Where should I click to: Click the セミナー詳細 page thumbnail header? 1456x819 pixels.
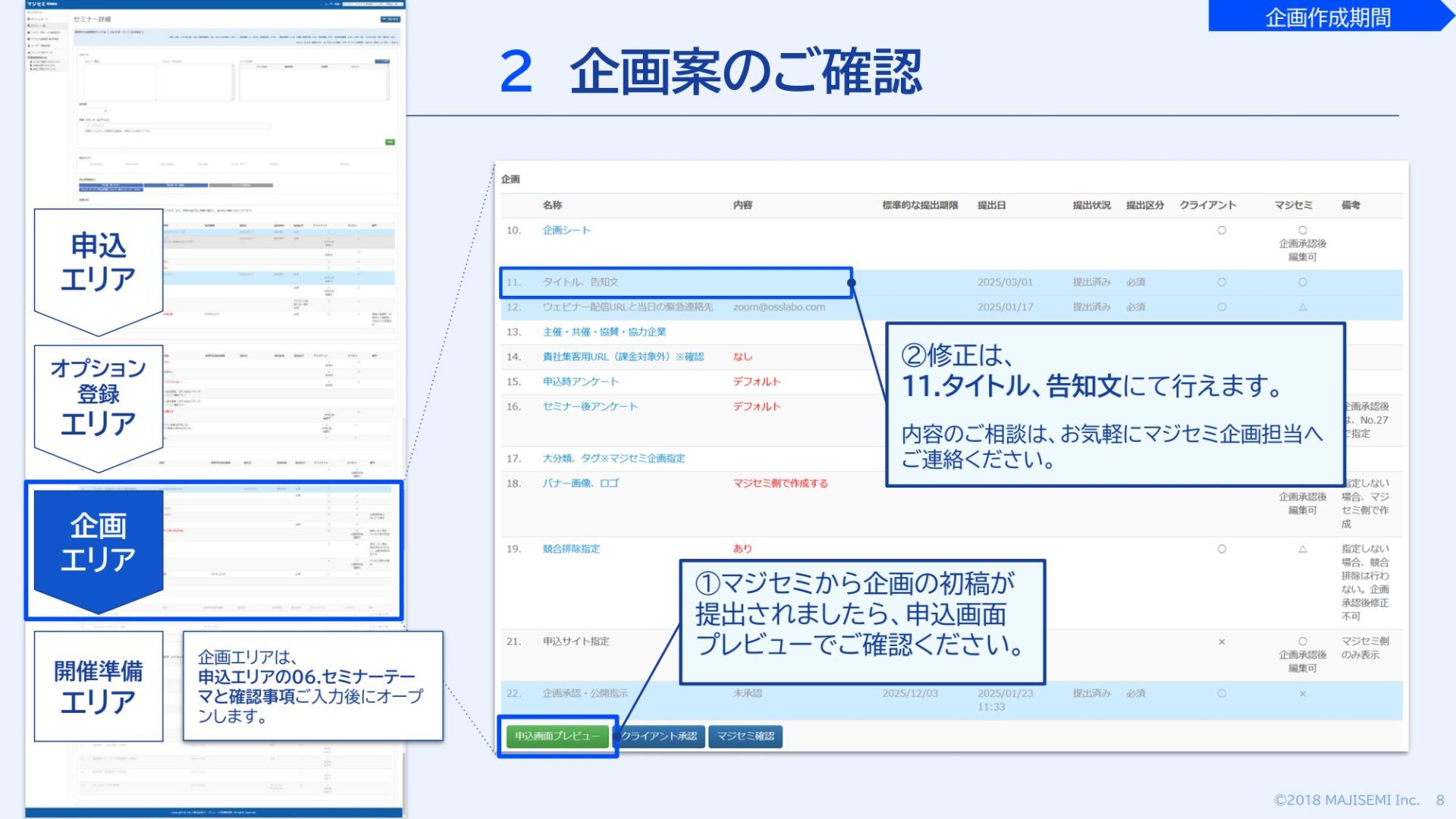(x=92, y=19)
